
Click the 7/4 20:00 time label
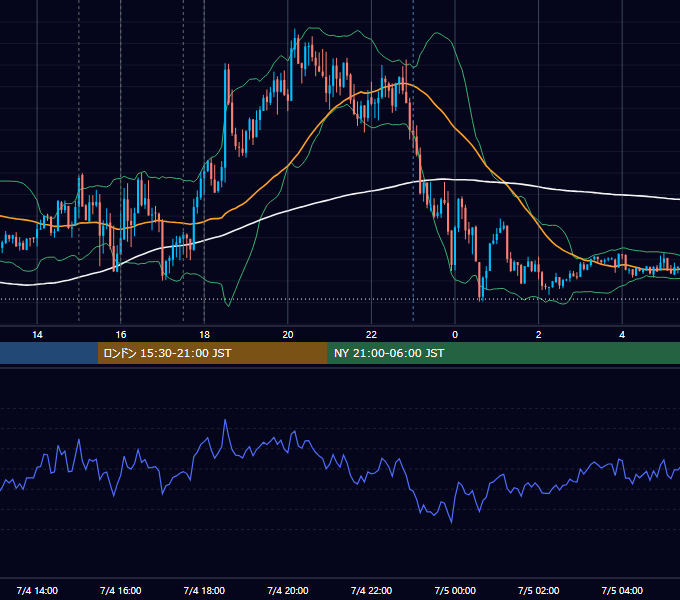click(x=288, y=590)
